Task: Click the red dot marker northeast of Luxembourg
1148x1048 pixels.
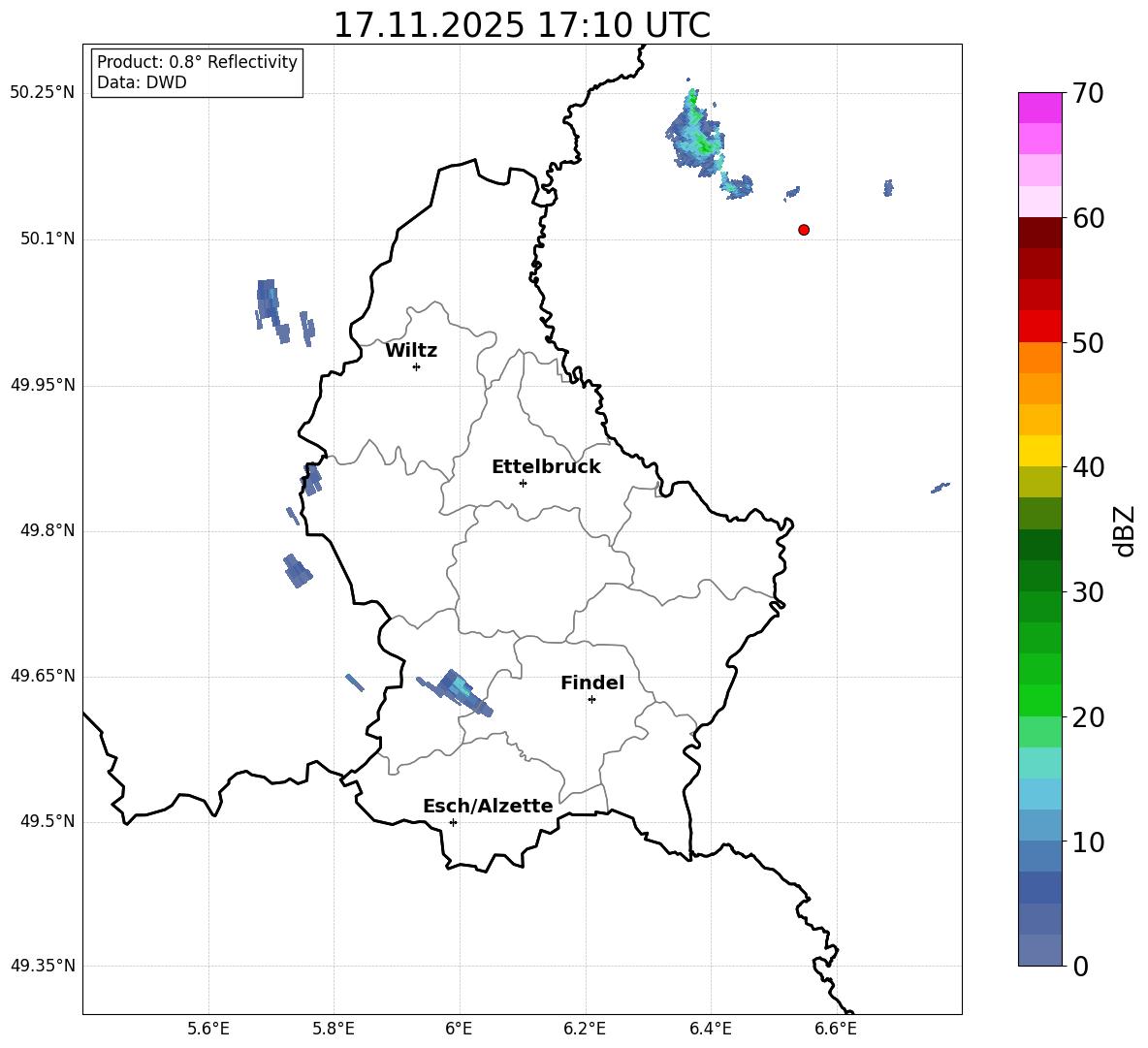Action: click(x=804, y=230)
